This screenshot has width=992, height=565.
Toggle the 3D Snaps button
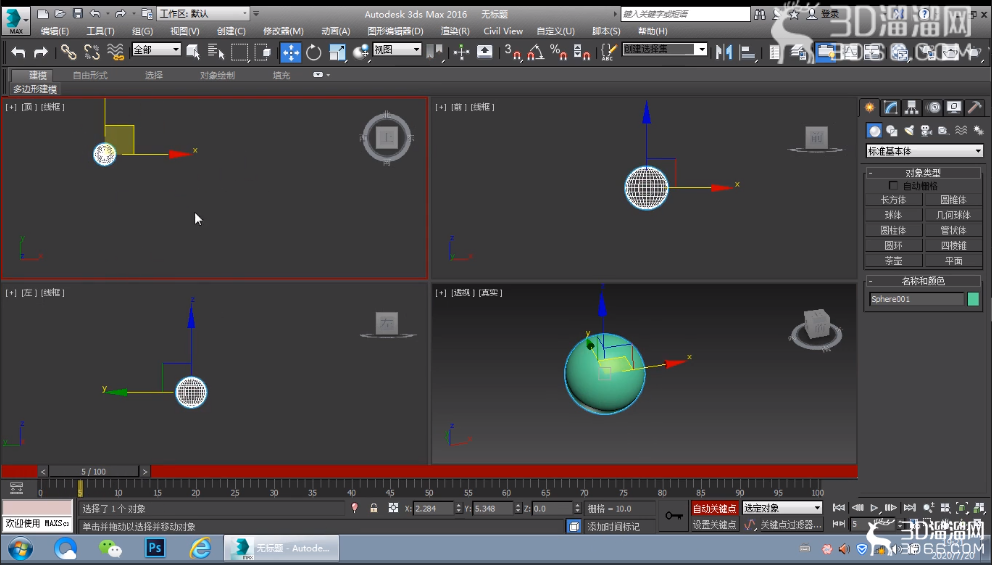(x=511, y=52)
